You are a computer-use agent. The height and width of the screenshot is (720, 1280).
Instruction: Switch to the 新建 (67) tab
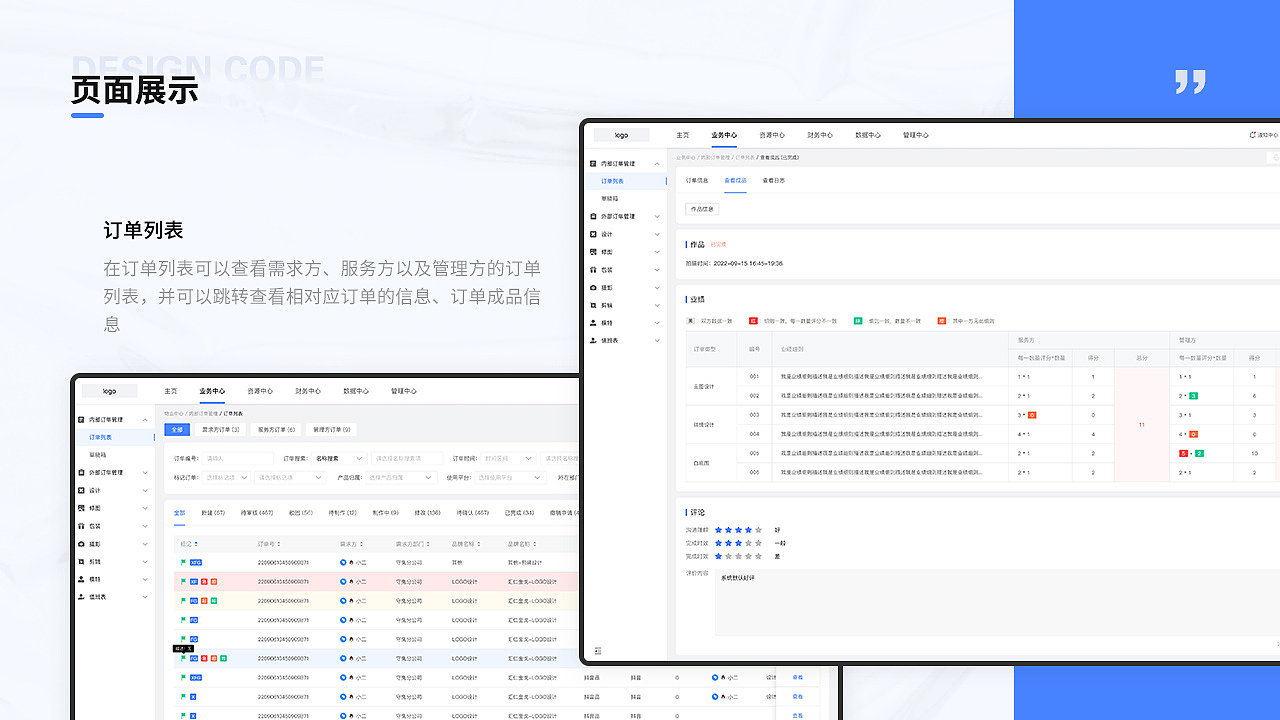pyautogui.click(x=213, y=513)
